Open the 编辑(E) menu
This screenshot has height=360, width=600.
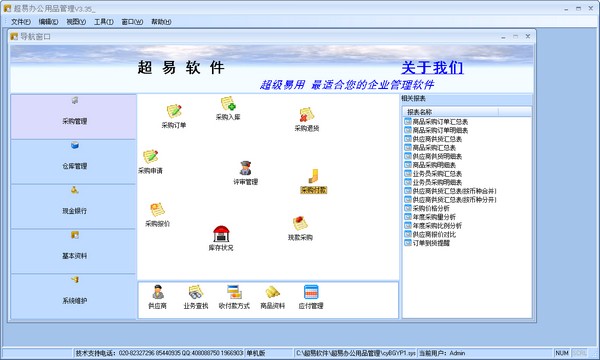48,22
